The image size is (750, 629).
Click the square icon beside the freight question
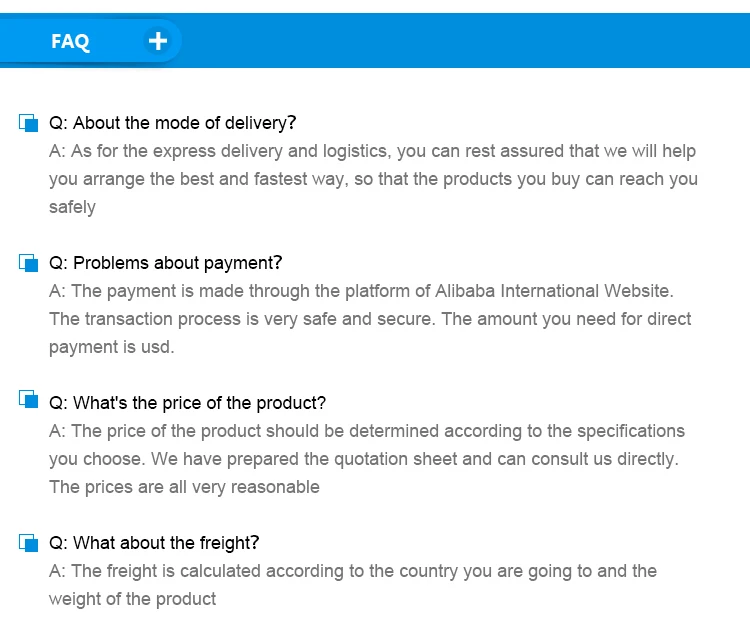click(28, 543)
